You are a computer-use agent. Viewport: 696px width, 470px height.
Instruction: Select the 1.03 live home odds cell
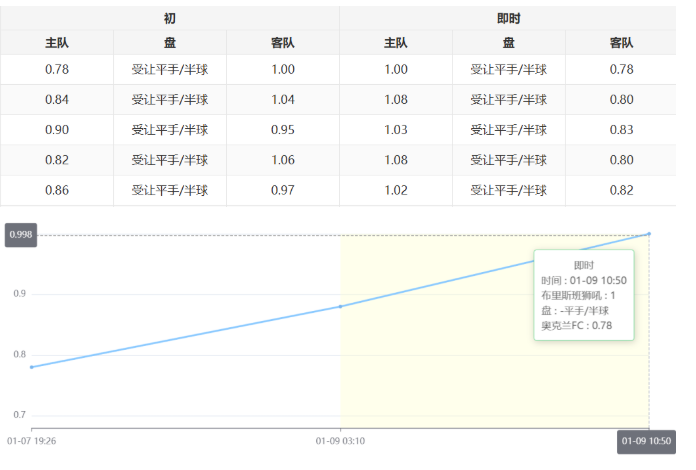coord(396,130)
